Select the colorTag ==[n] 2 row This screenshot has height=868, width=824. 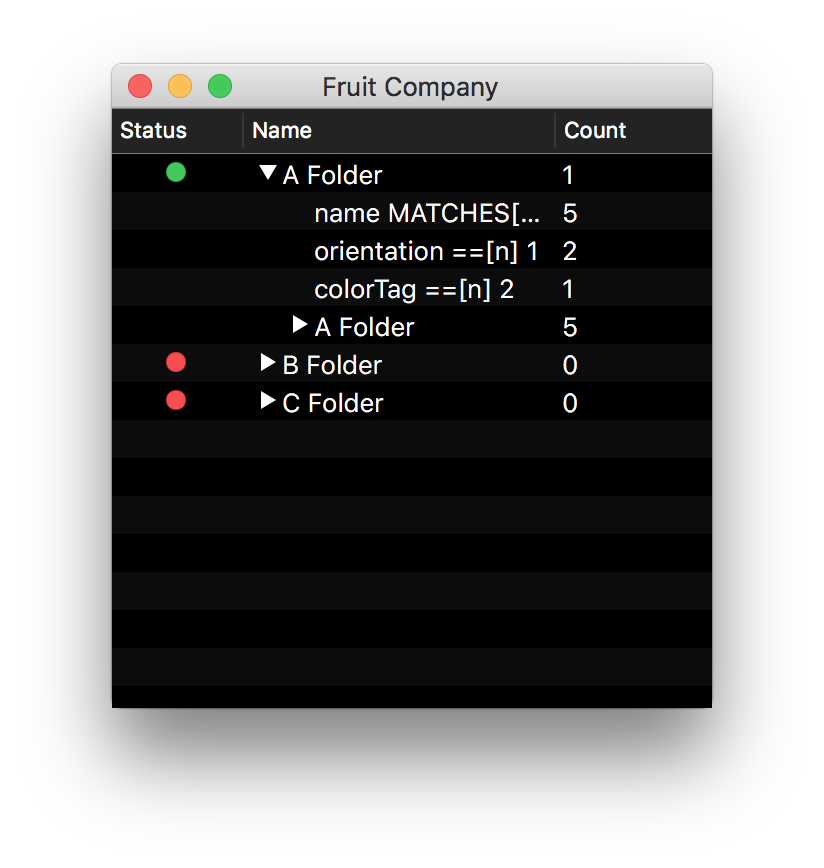click(x=414, y=289)
